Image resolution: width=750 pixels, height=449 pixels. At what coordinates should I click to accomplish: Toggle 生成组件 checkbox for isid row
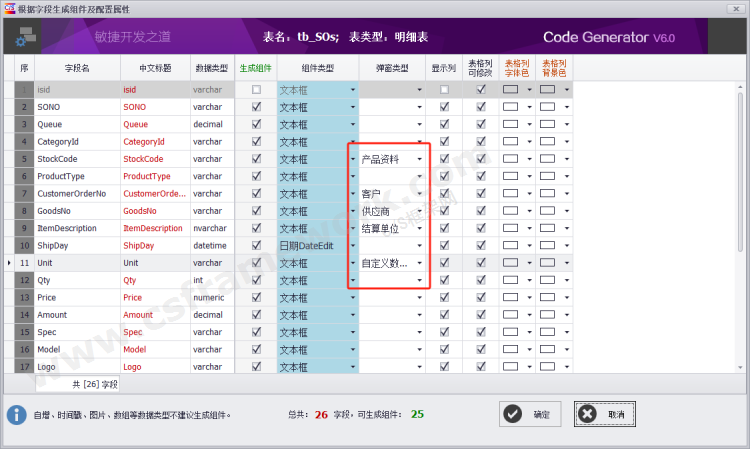click(x=256, y=89)
